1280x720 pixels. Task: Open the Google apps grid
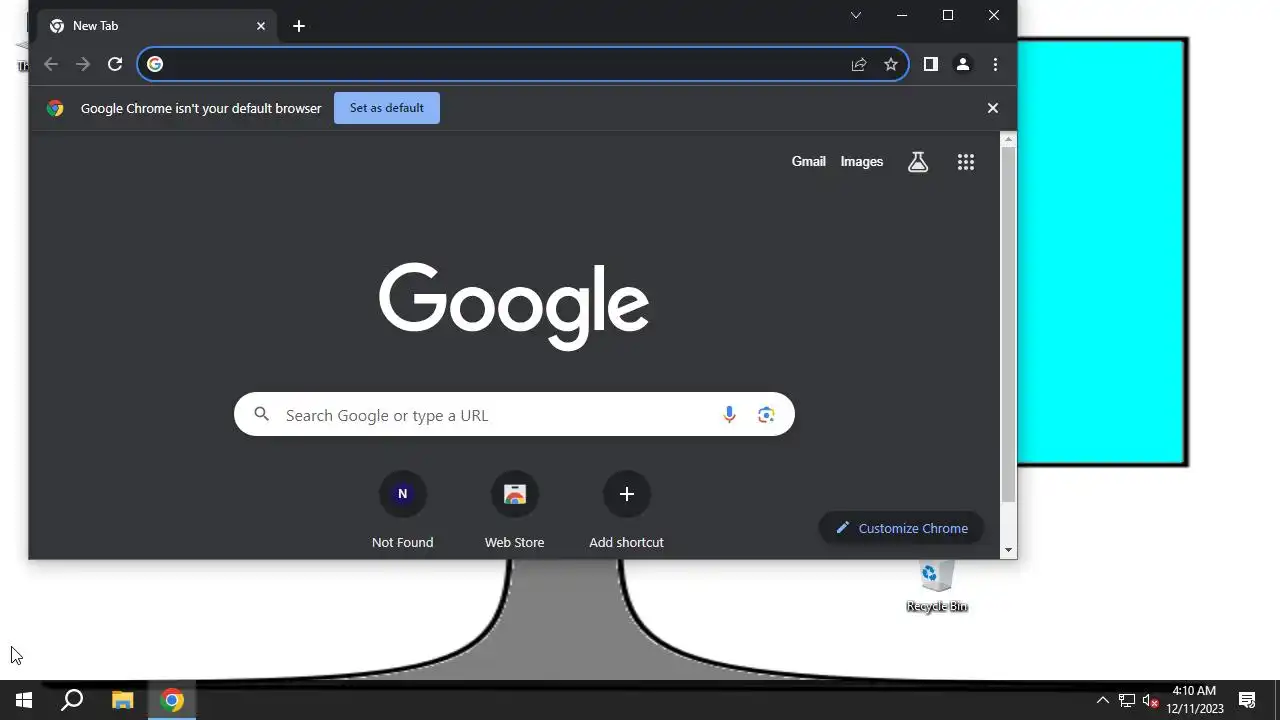966,162
